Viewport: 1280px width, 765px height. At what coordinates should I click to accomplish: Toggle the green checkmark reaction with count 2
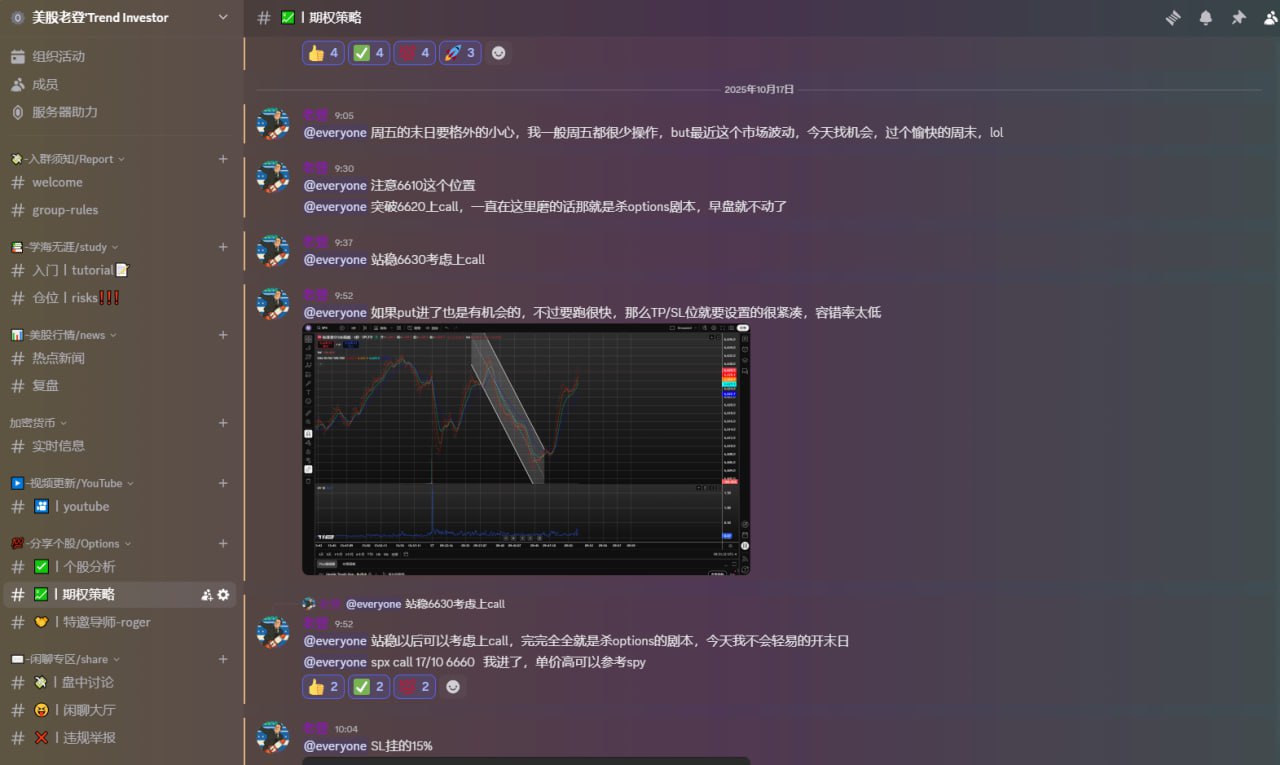368,687
